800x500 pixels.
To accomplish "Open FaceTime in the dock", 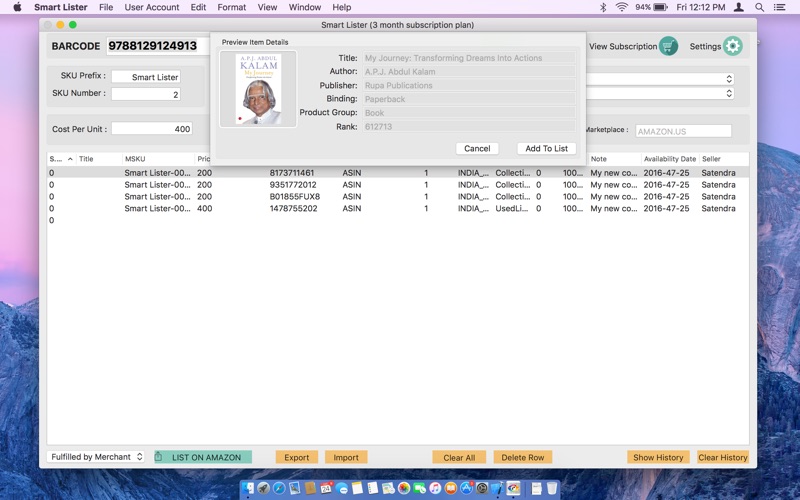I will [x=419, y=488].
